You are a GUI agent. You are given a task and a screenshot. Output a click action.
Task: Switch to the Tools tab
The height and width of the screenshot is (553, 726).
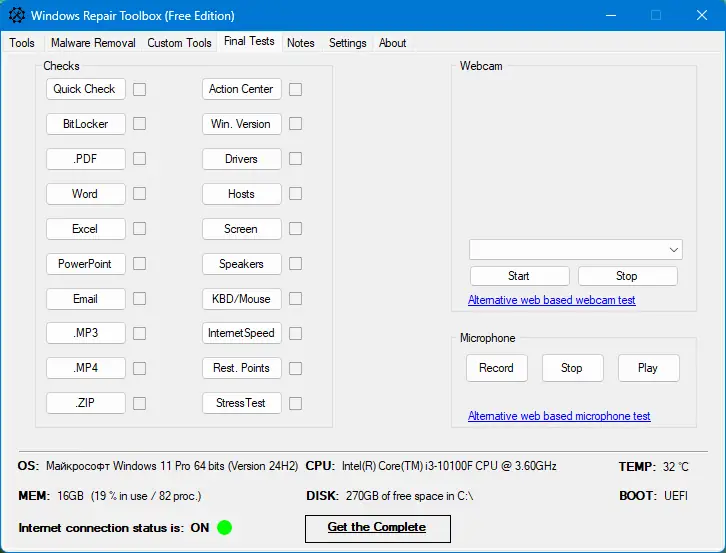tap(22, 43)
